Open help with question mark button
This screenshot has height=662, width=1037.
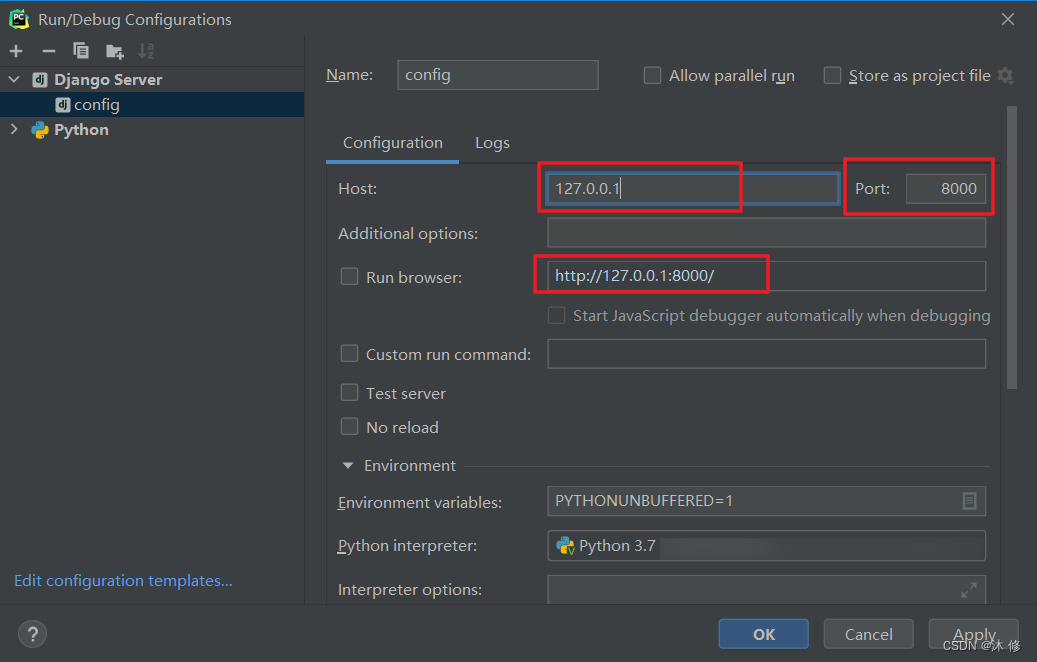coord(32,634)
